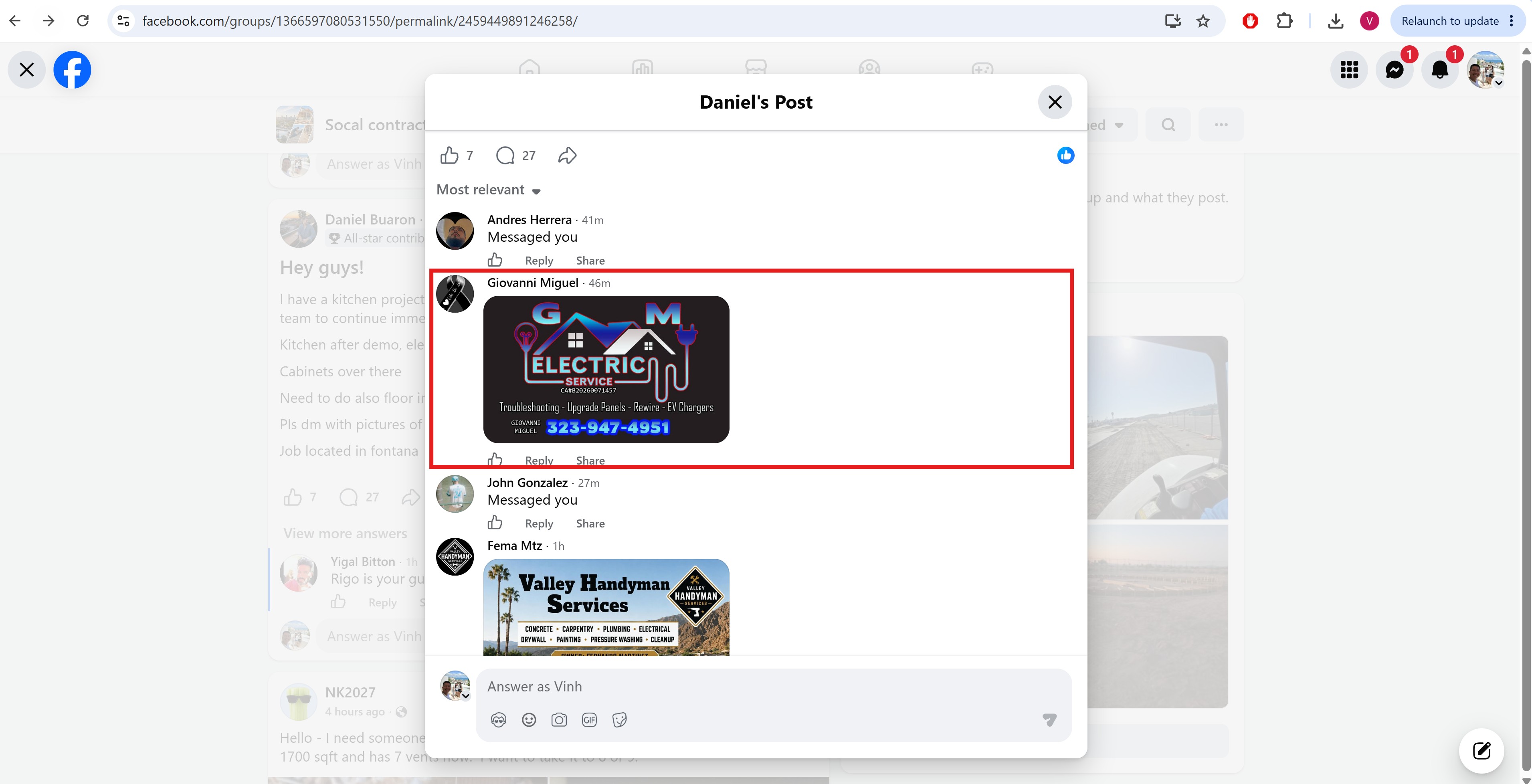The height and width of the screenshot is (784, 1532).
Task: Go back to previous browser page
Action: click(x=15, y=21)
